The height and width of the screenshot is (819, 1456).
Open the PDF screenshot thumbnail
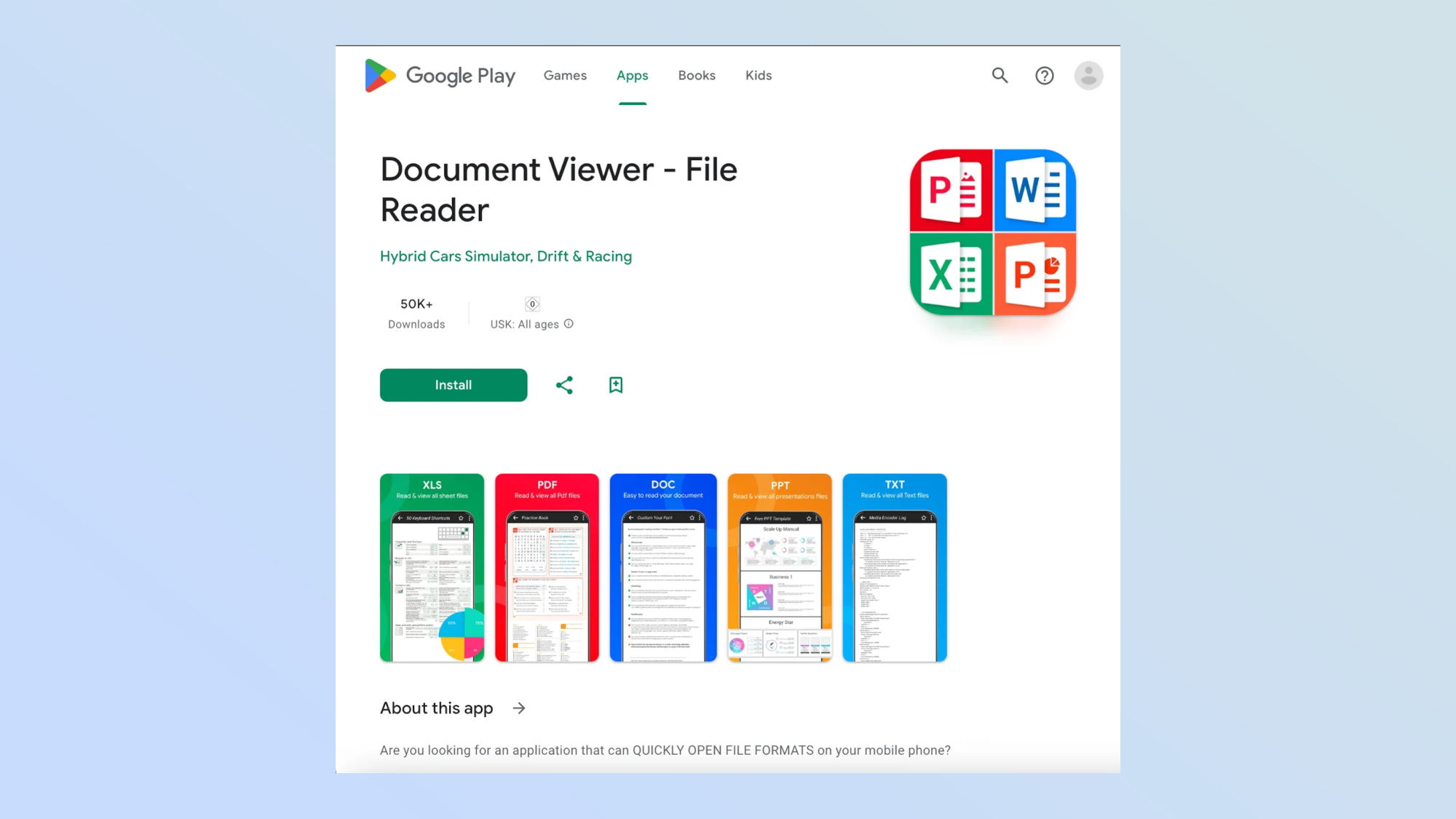pyautogui.click(x=547, y=568)
